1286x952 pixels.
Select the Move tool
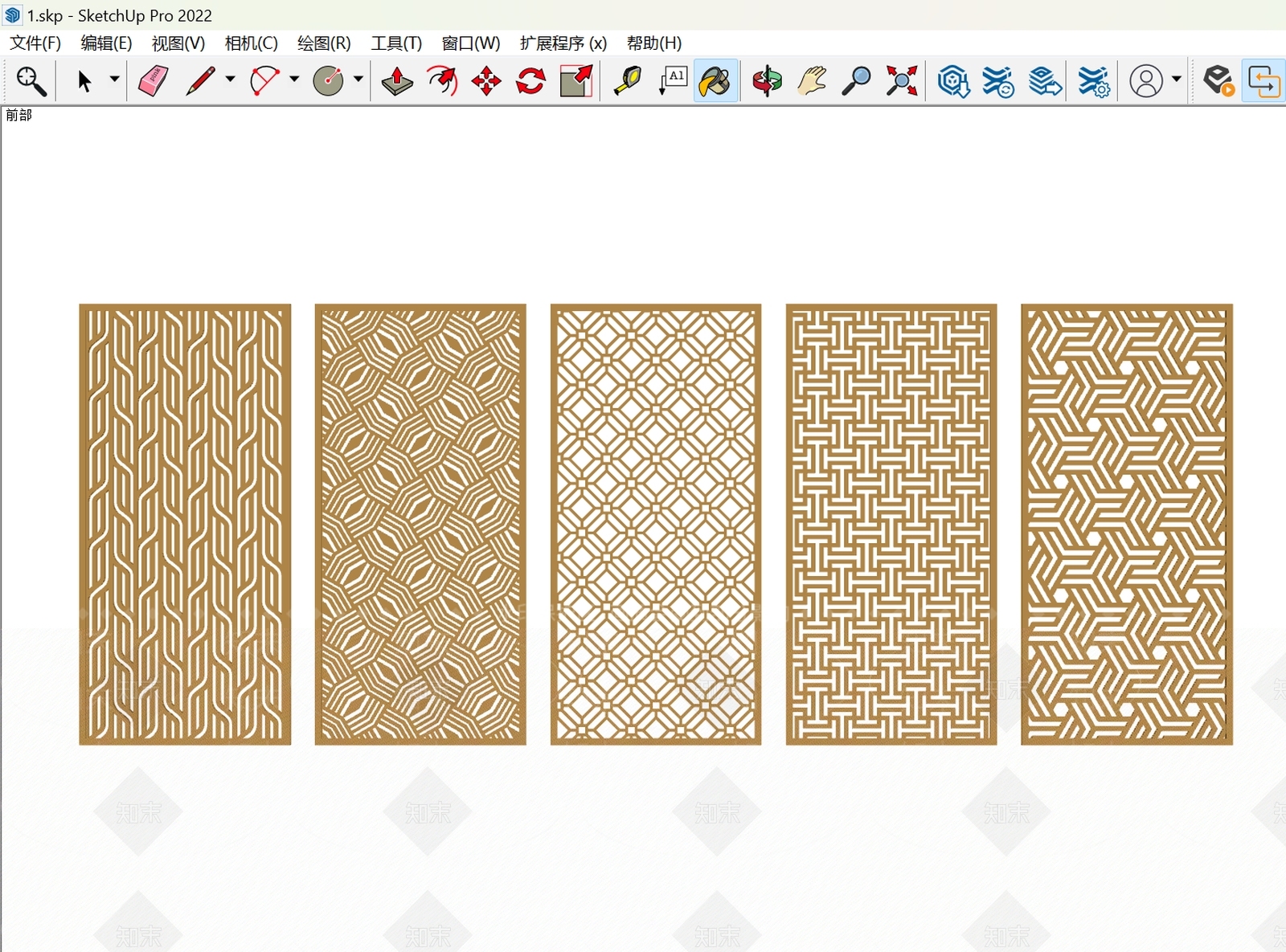pos(486,81)
